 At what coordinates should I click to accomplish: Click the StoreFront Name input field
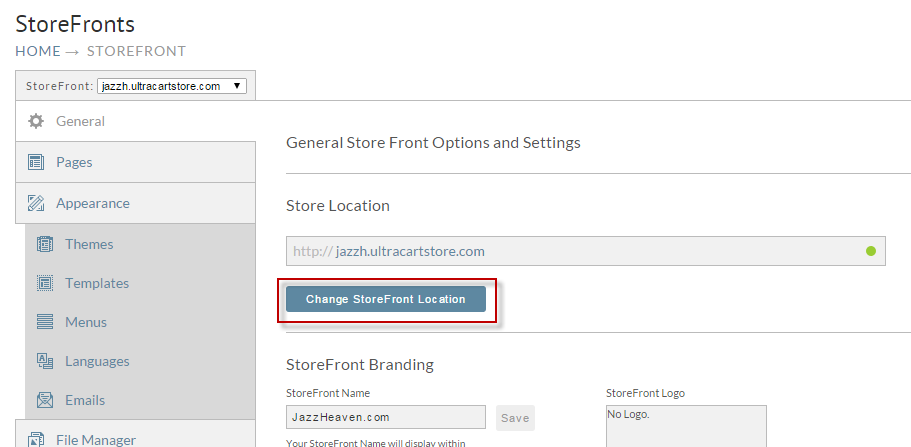[x=386, y=417]
